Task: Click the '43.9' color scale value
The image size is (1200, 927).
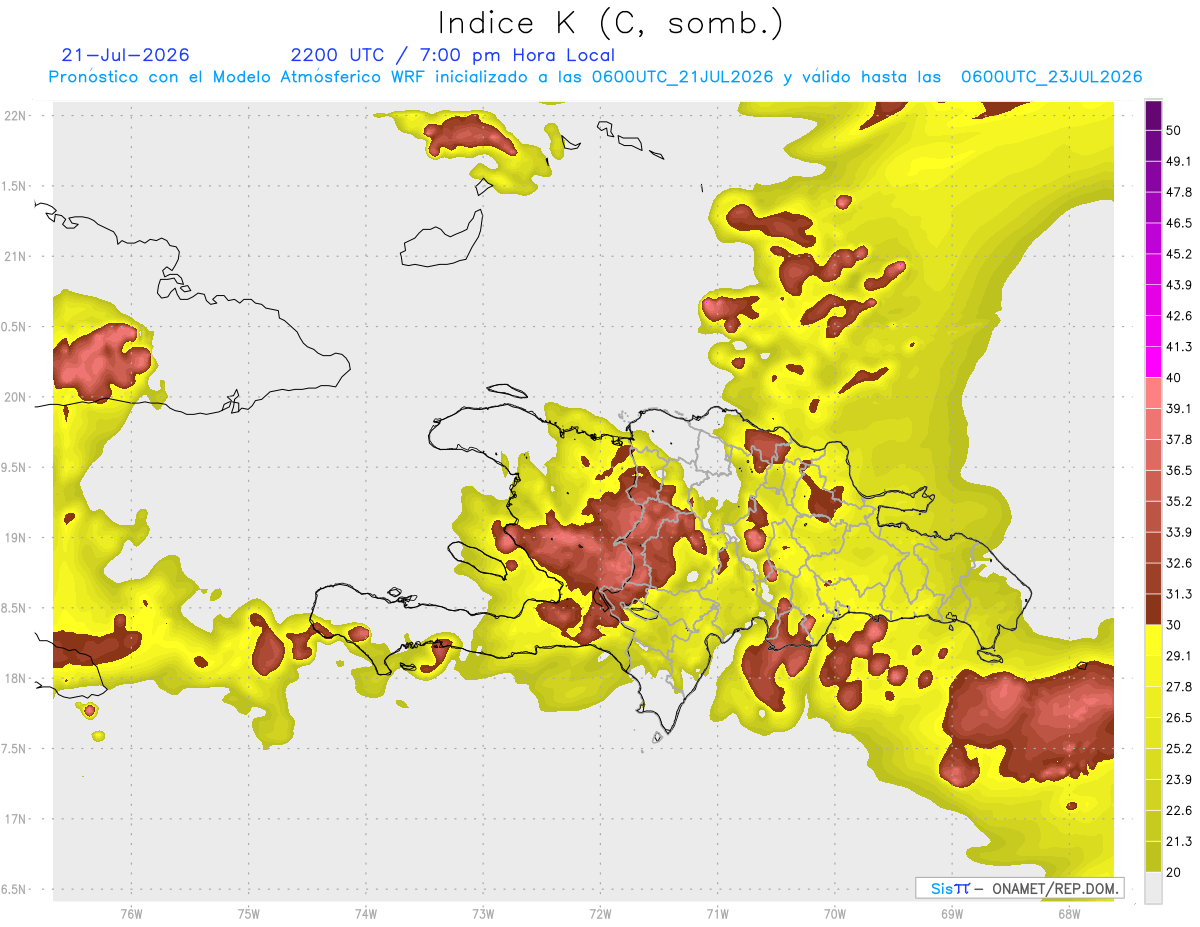Action: 1179,285
